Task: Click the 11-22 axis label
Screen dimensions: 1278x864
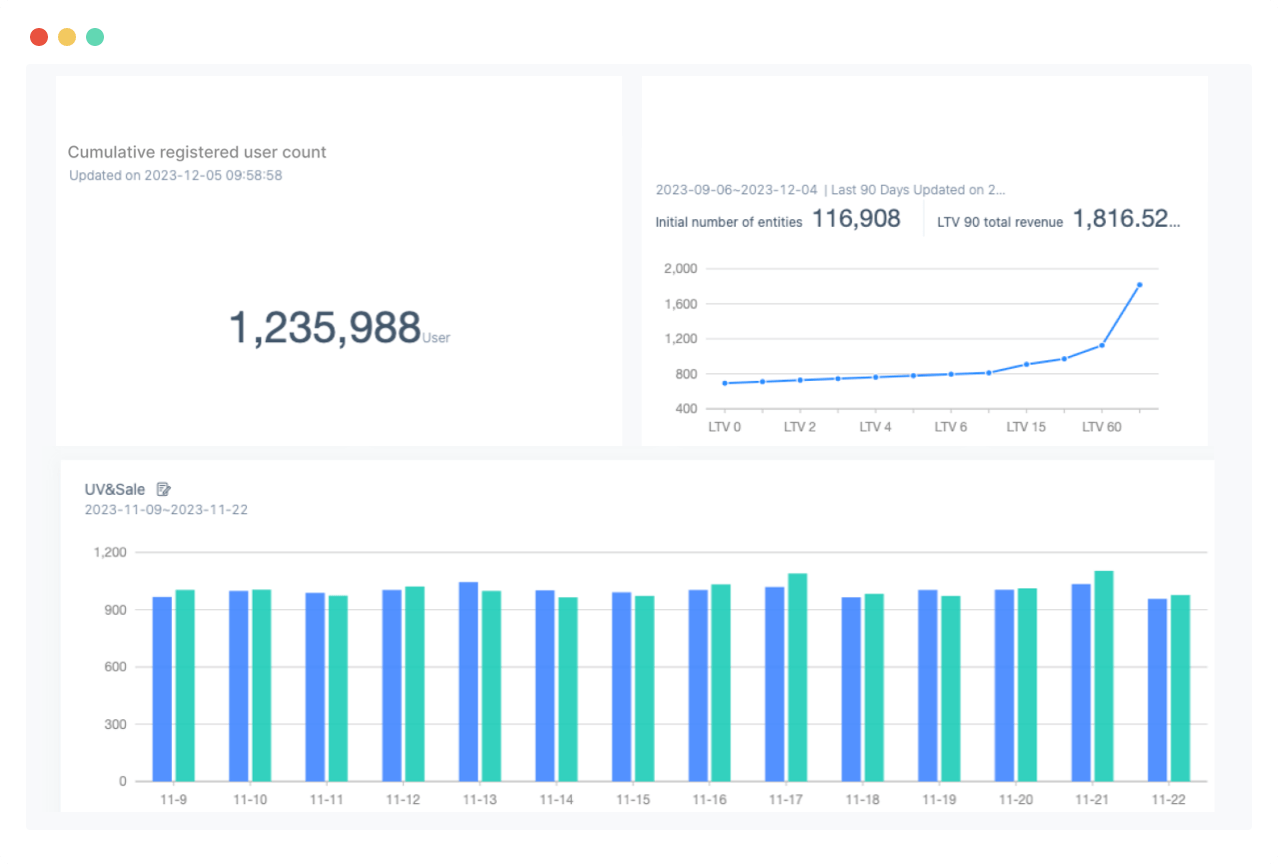Action: (1170, 799)
